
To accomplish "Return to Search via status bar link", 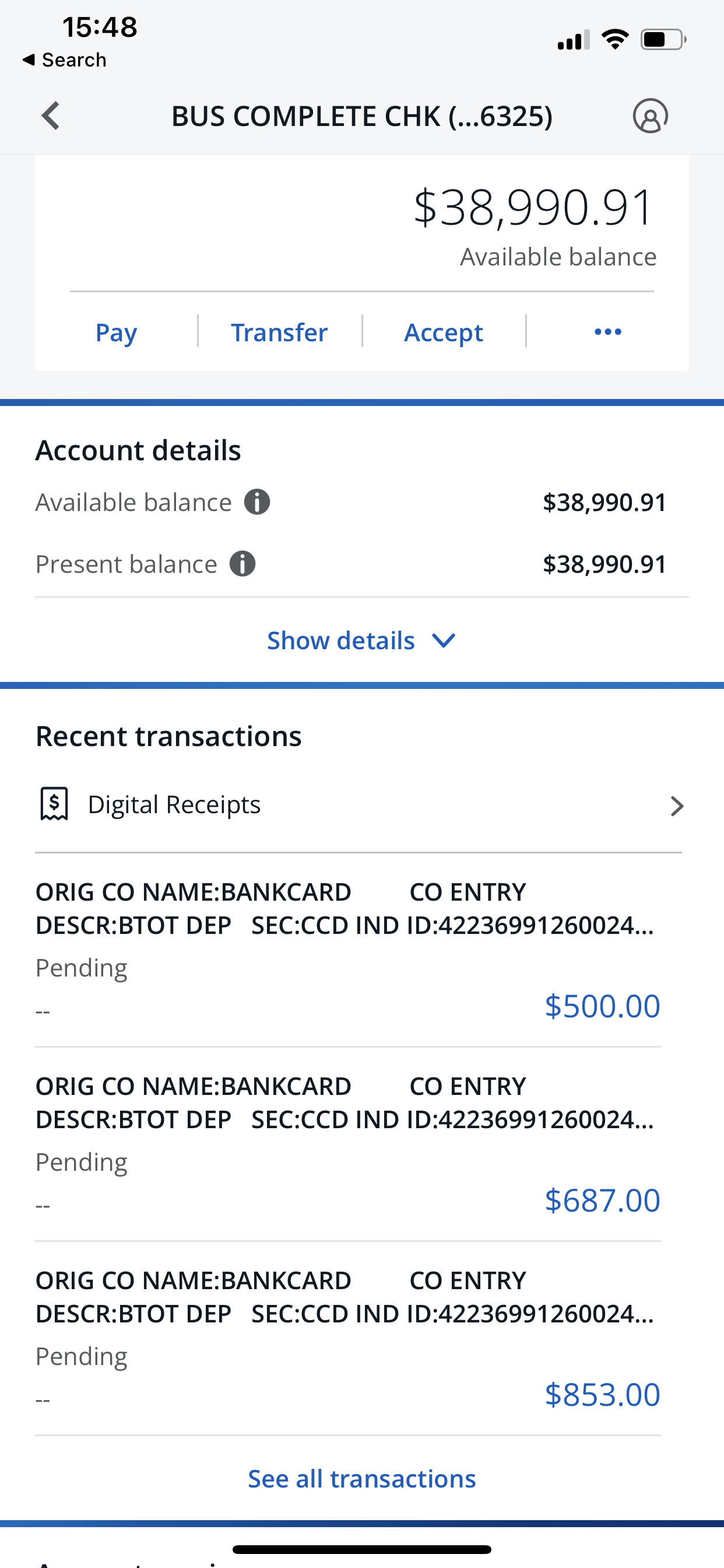I will coord(65,60).
